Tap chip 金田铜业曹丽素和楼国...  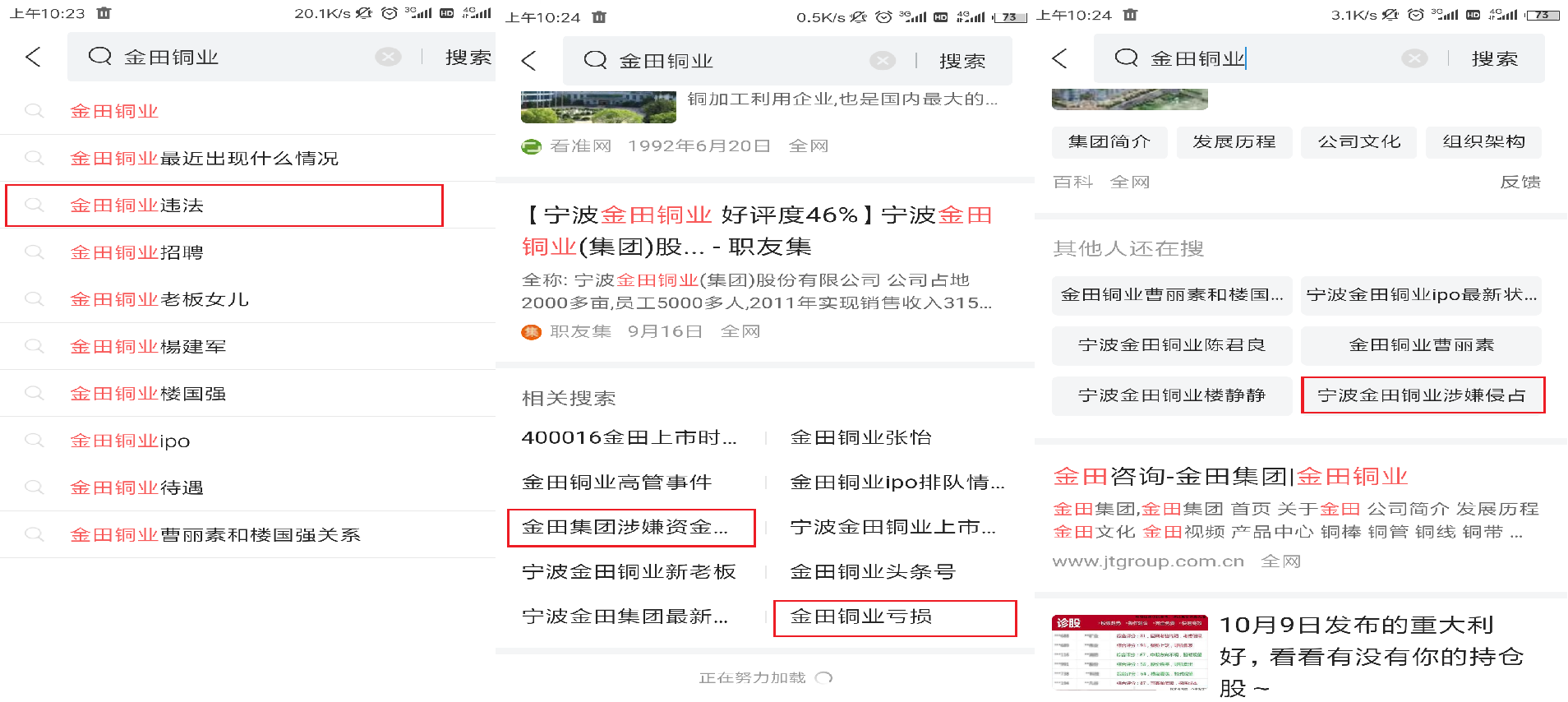click(1172, 295)
